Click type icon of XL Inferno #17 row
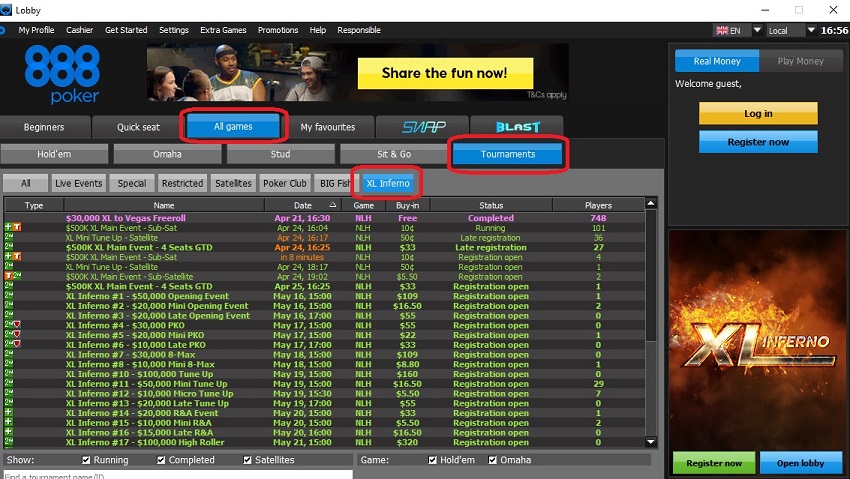The image size is (850, 479). click(x=9, y=442)
